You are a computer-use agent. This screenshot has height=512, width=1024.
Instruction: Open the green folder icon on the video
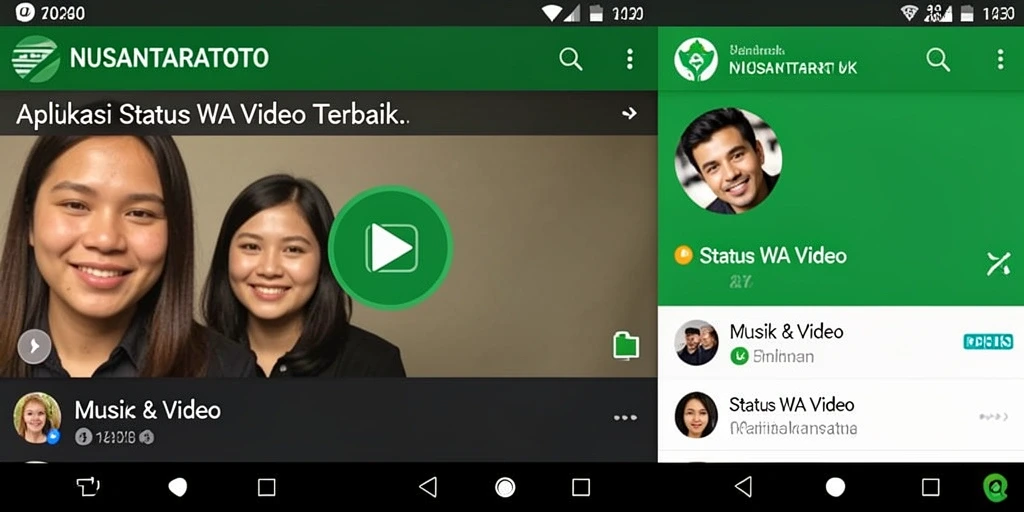click(x=626, y=345)
